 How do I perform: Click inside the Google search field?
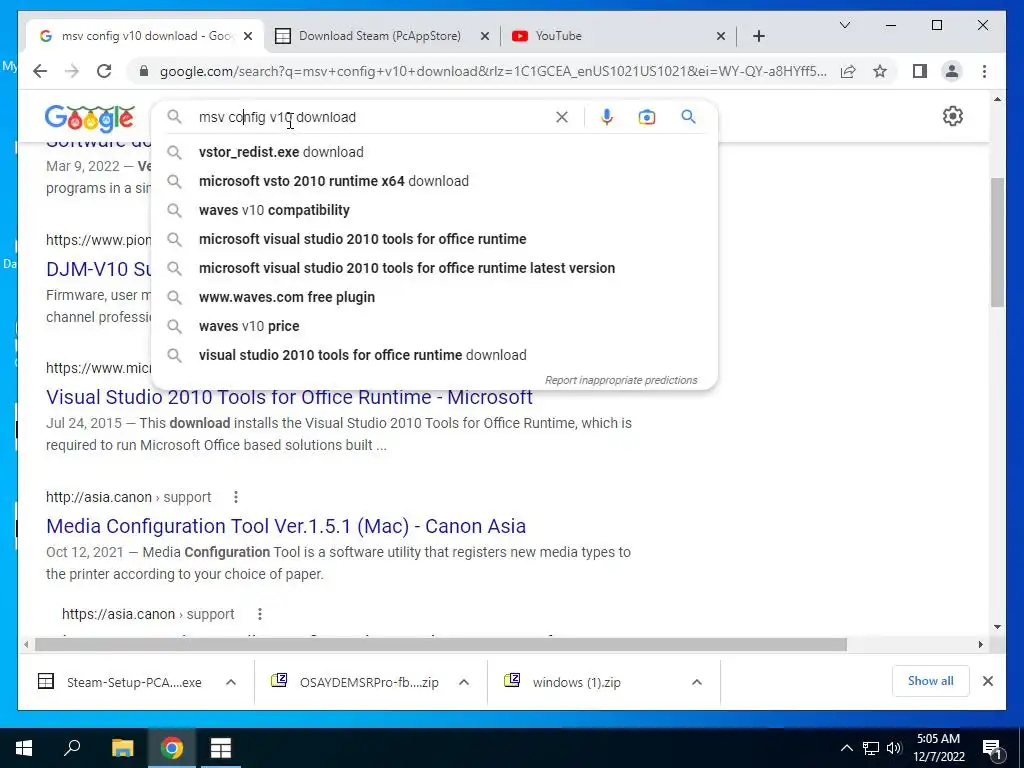(372, 117)
